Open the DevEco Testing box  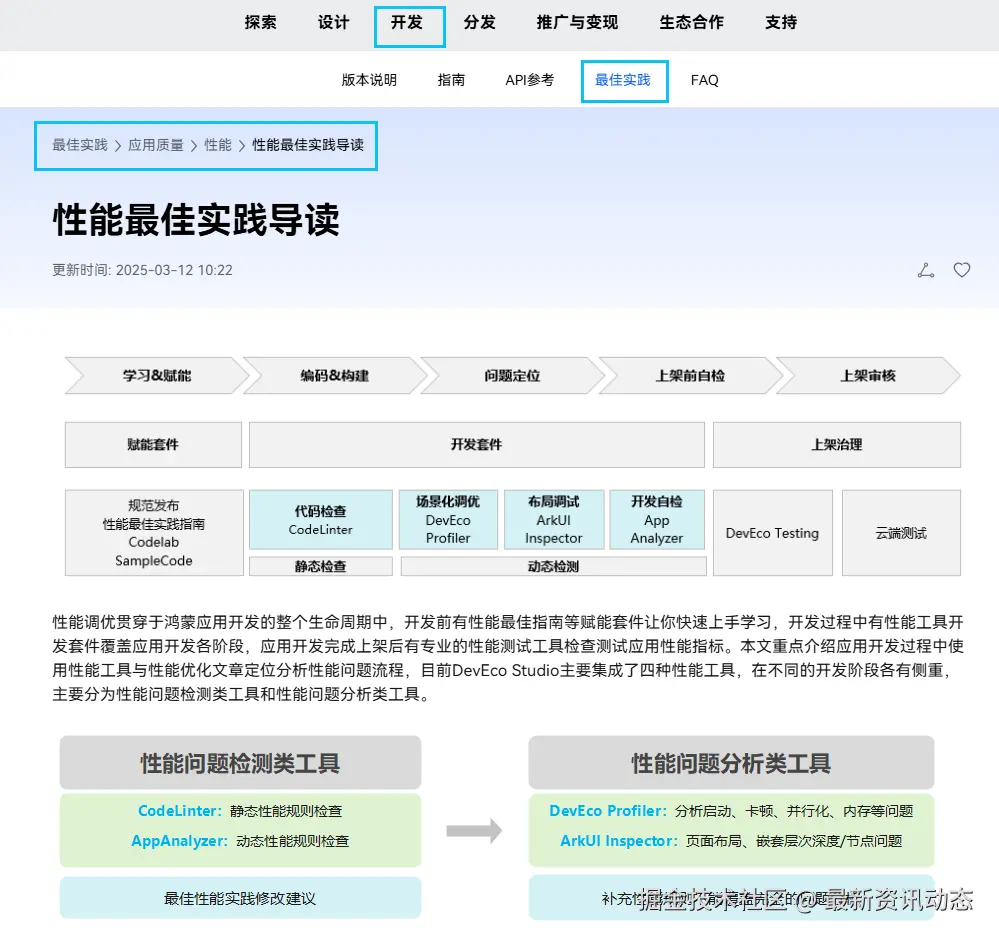(x=772, y=532)
